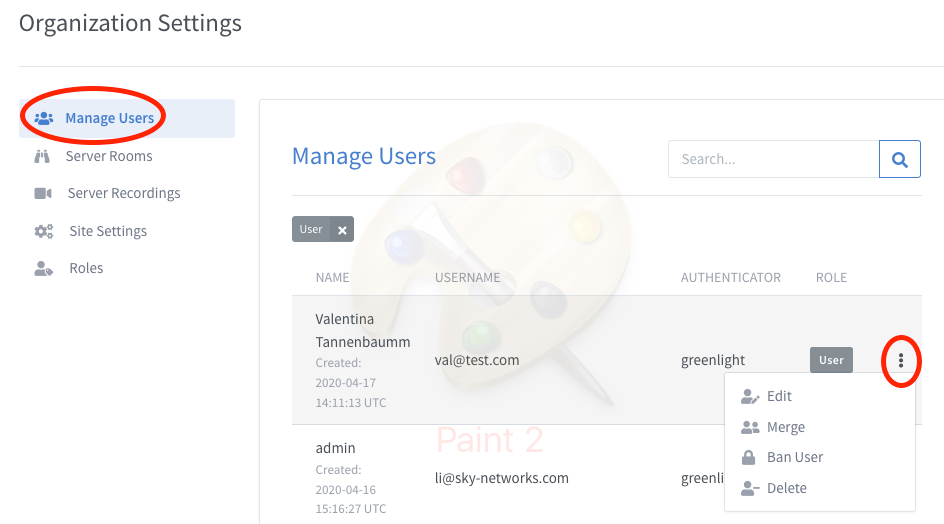This screenshot has height=524, width=944.
Task: Go to Server Recordings
Action: (123, 193)
